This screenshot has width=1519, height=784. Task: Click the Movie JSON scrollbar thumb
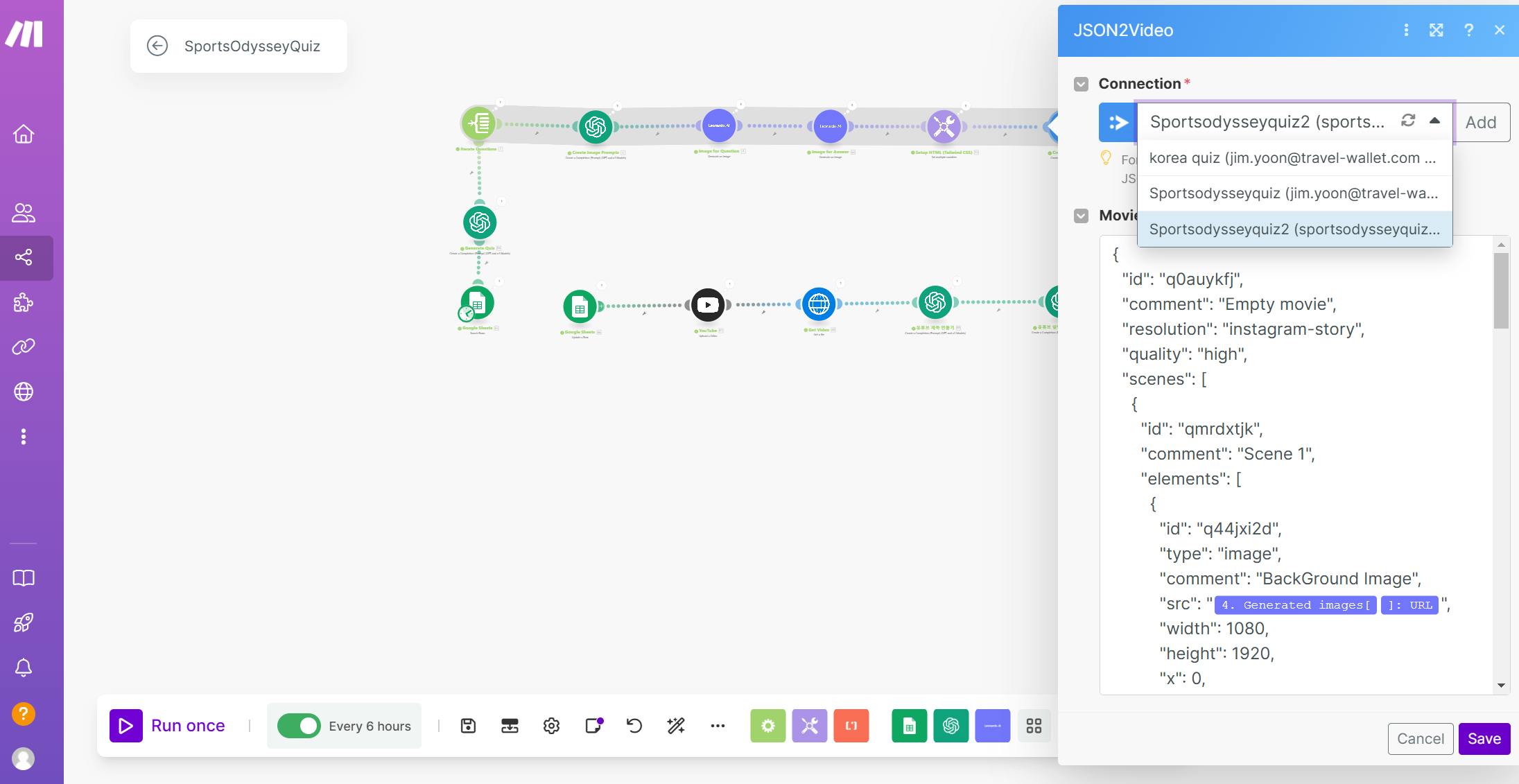pos(1501,291)
